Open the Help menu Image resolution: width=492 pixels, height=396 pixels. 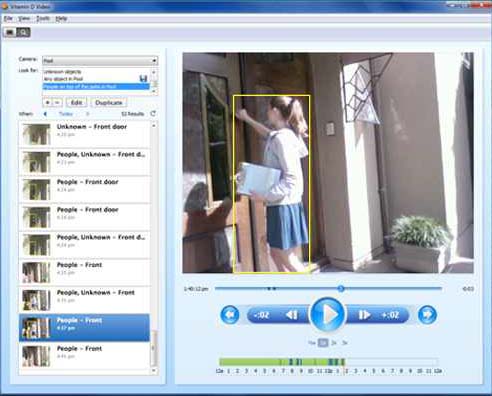61,18
